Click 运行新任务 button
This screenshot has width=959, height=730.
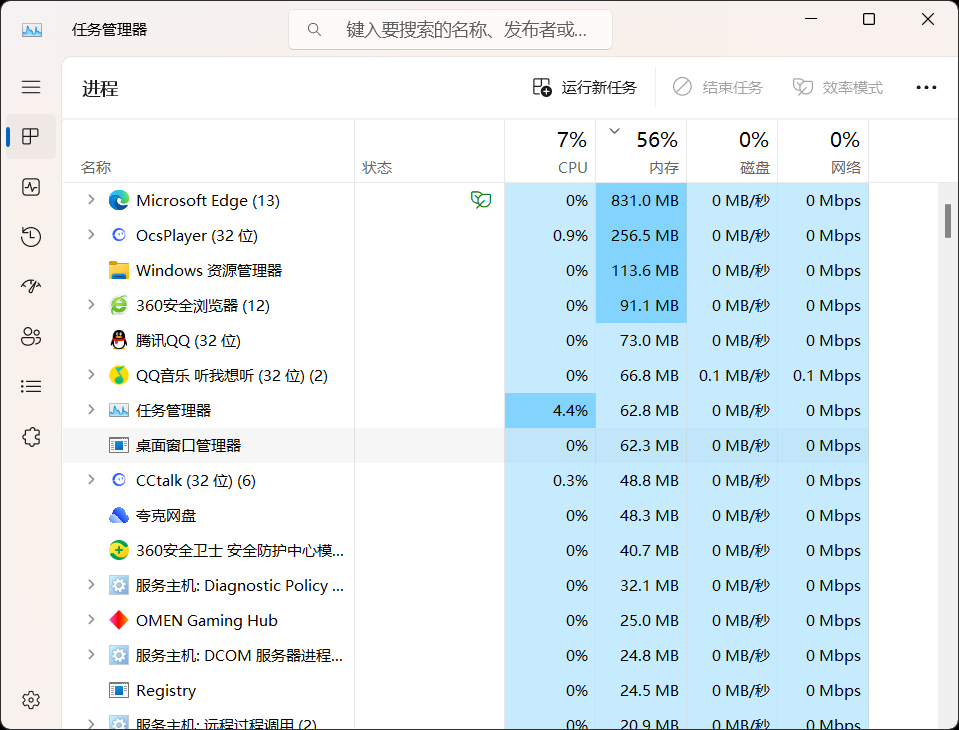tap(585, 87)
